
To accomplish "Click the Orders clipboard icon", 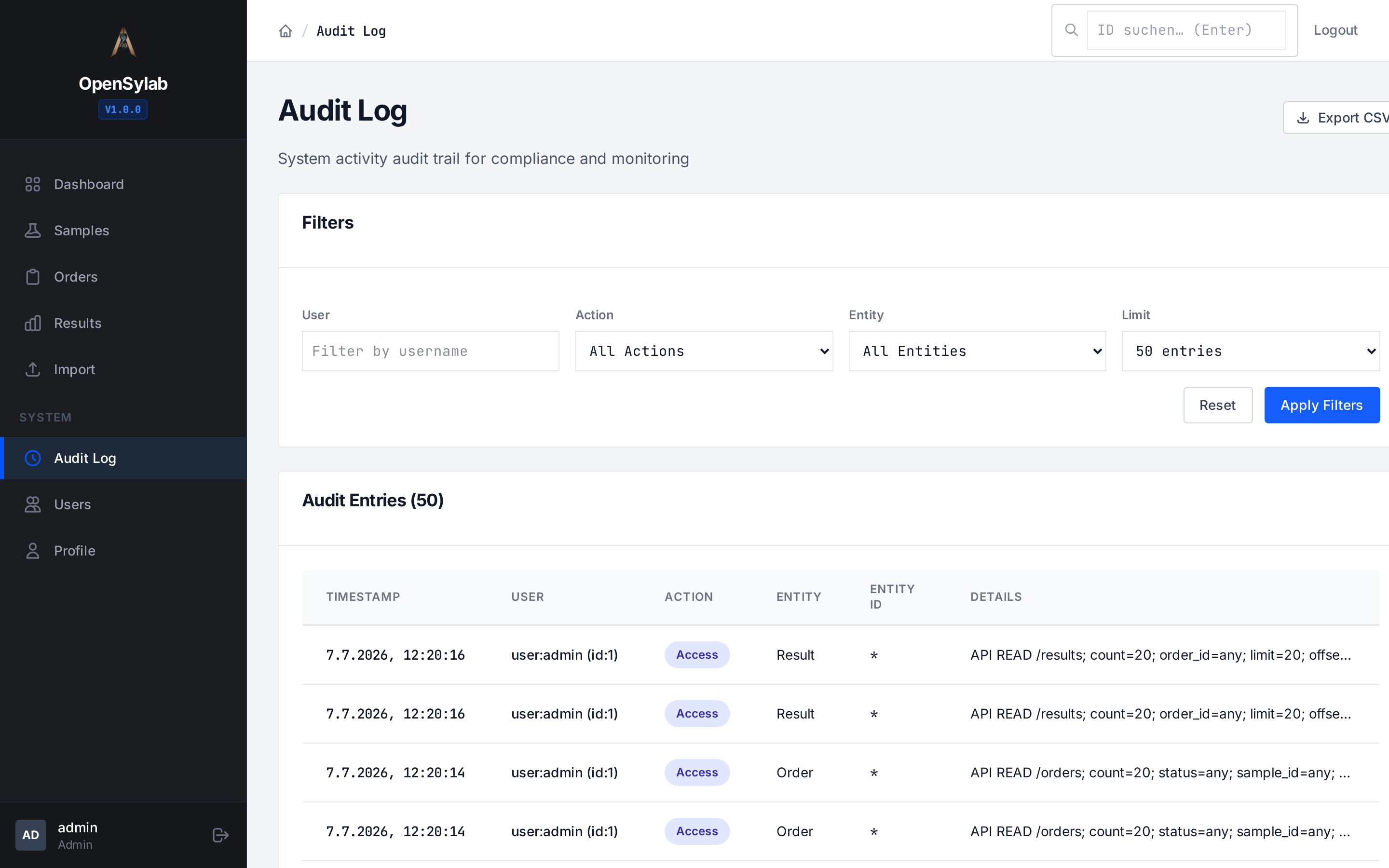I will tap(33, 277).
